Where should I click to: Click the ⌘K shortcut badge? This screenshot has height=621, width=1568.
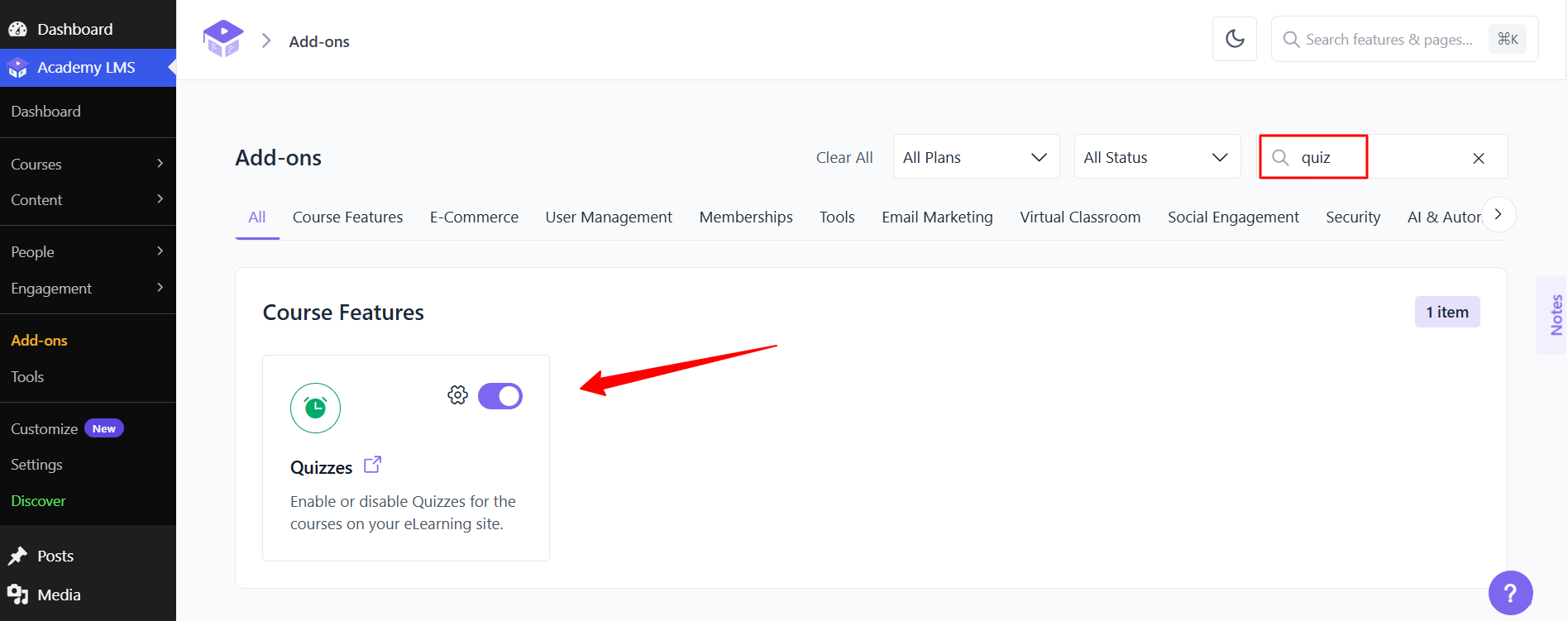[x=1508, y=39]
